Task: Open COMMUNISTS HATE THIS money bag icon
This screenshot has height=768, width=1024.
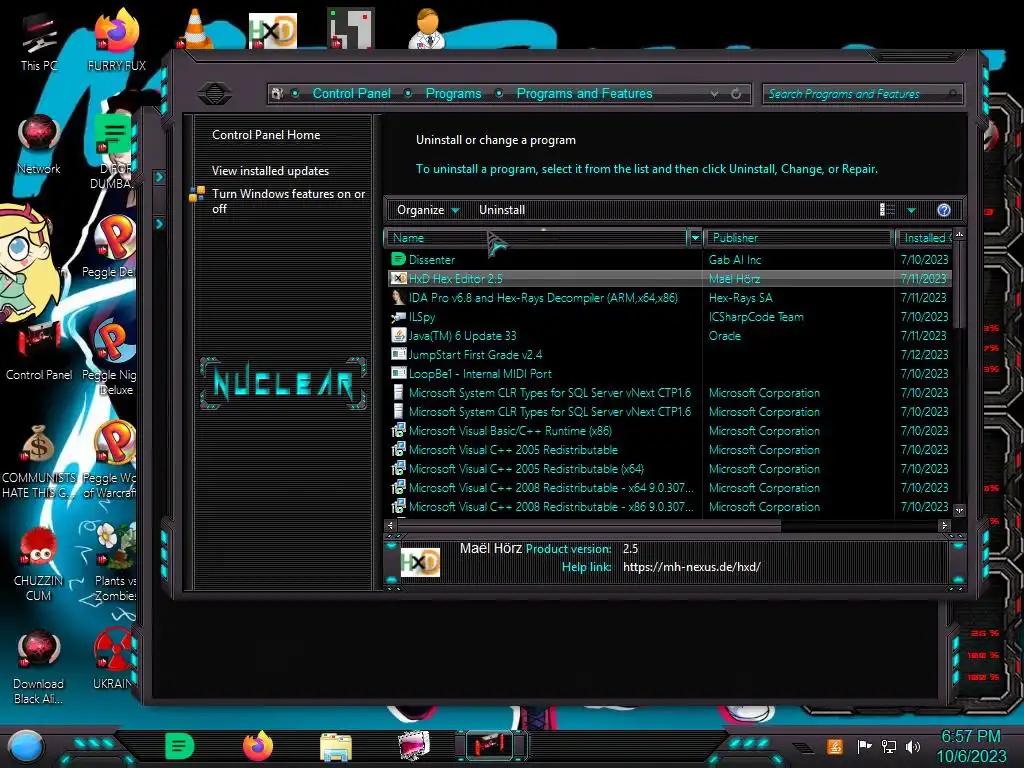Action: tap(39, 462)
